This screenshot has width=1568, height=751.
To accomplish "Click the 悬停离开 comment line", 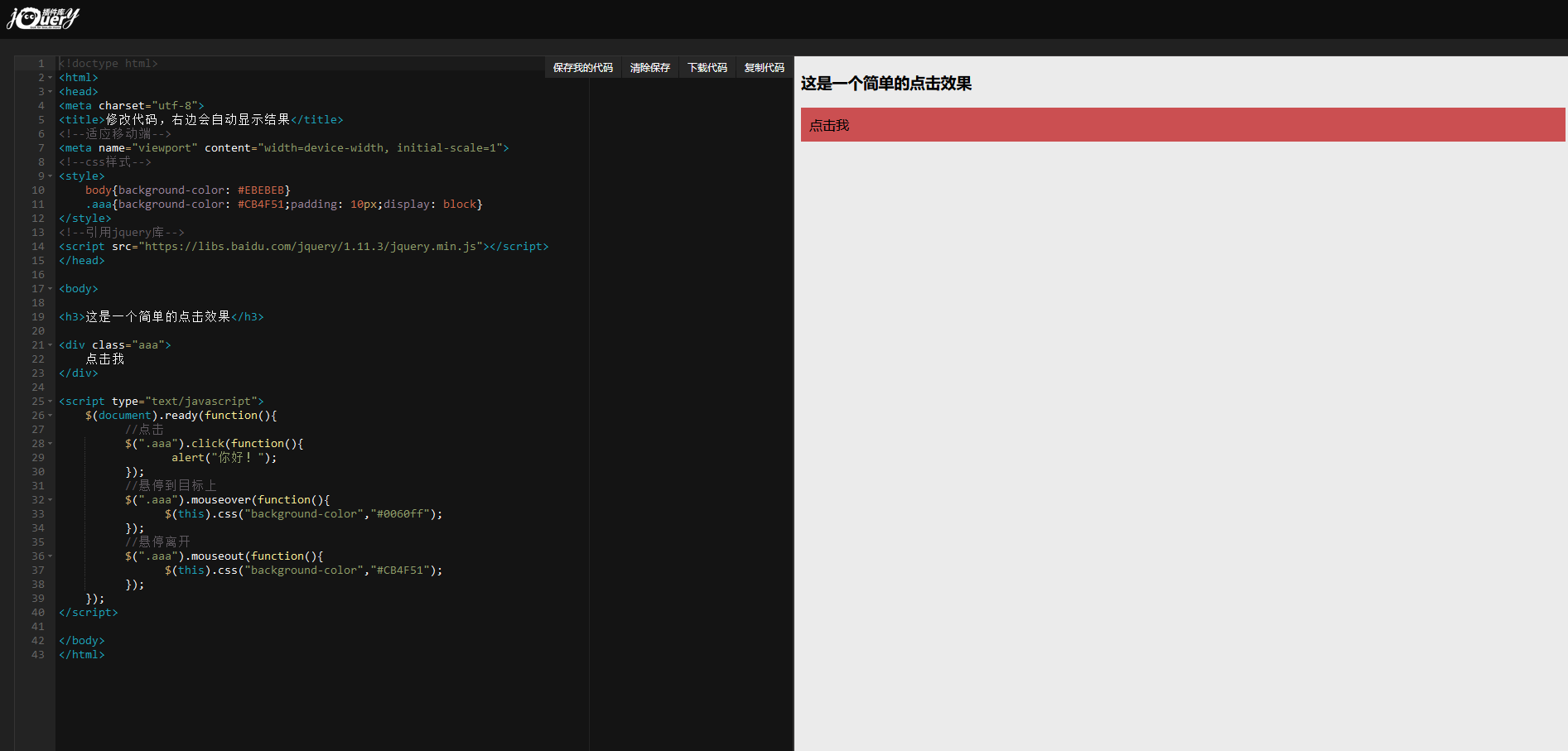I will click(158, 542).
